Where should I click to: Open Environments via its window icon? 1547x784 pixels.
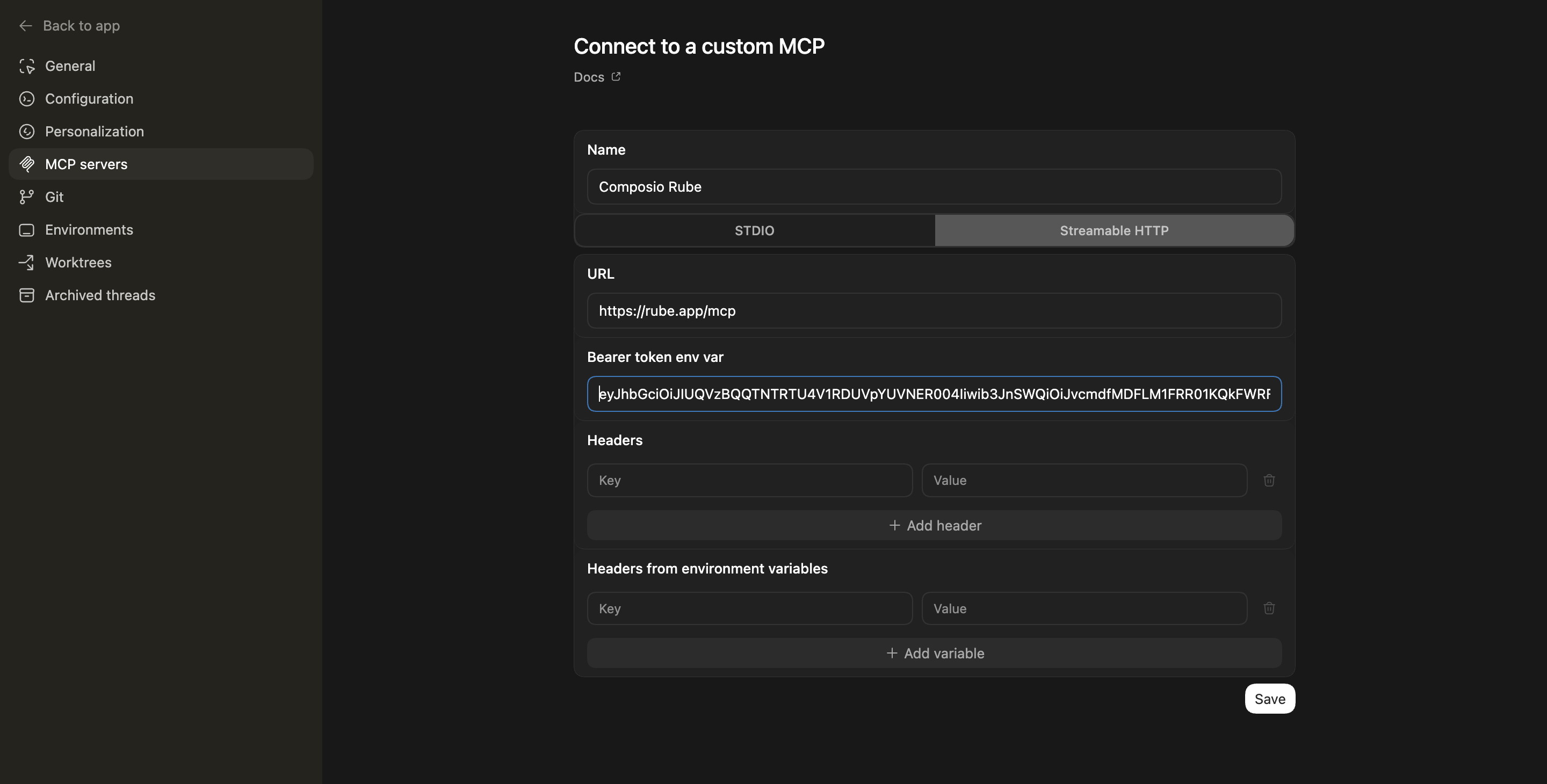click(x=27, y=229)
